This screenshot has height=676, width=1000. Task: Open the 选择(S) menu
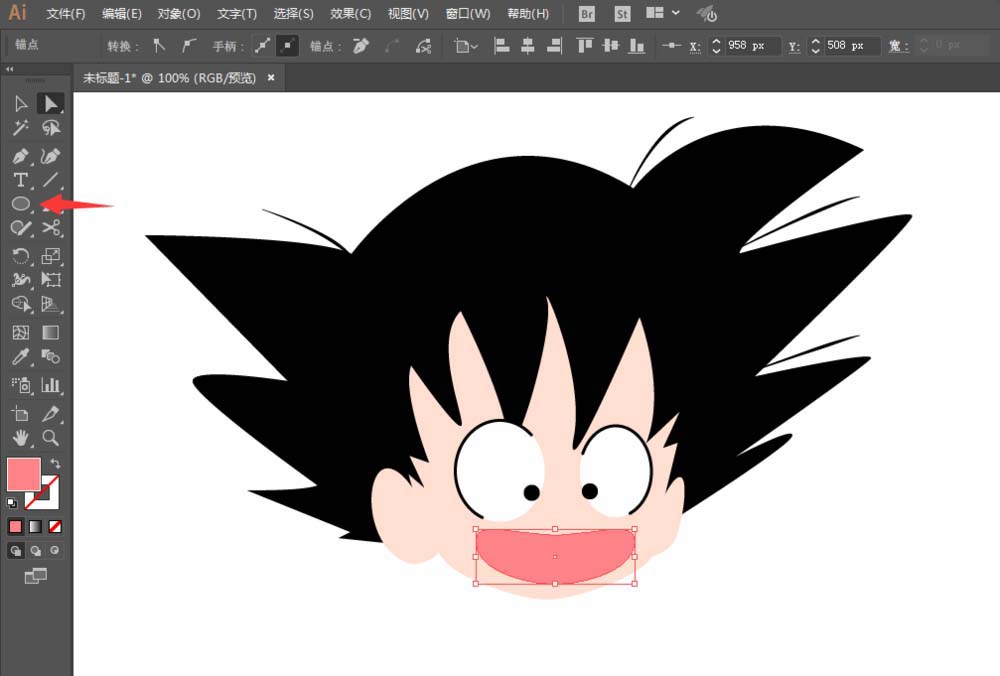coord(293,13)
